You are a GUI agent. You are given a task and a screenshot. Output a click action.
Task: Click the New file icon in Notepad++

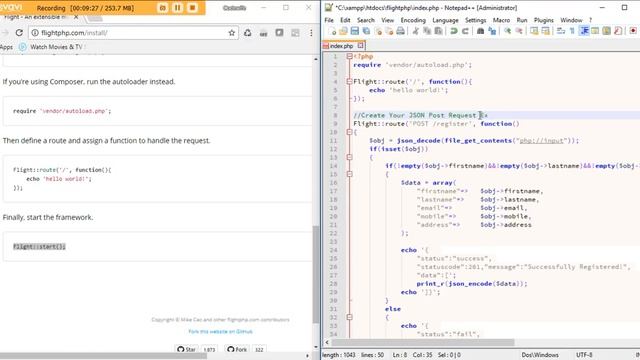pos(333,31)
